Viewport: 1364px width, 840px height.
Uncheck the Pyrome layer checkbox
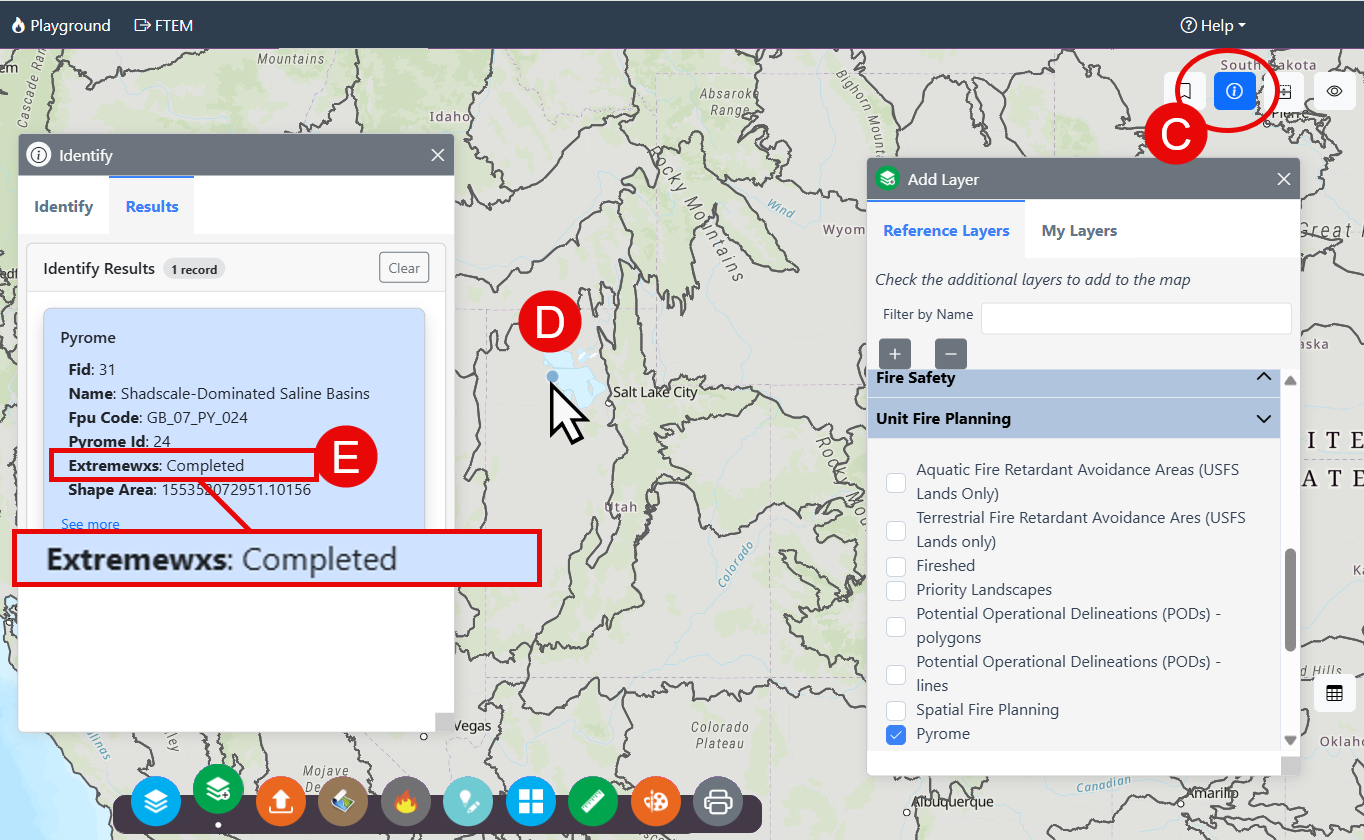coord(896,734)
